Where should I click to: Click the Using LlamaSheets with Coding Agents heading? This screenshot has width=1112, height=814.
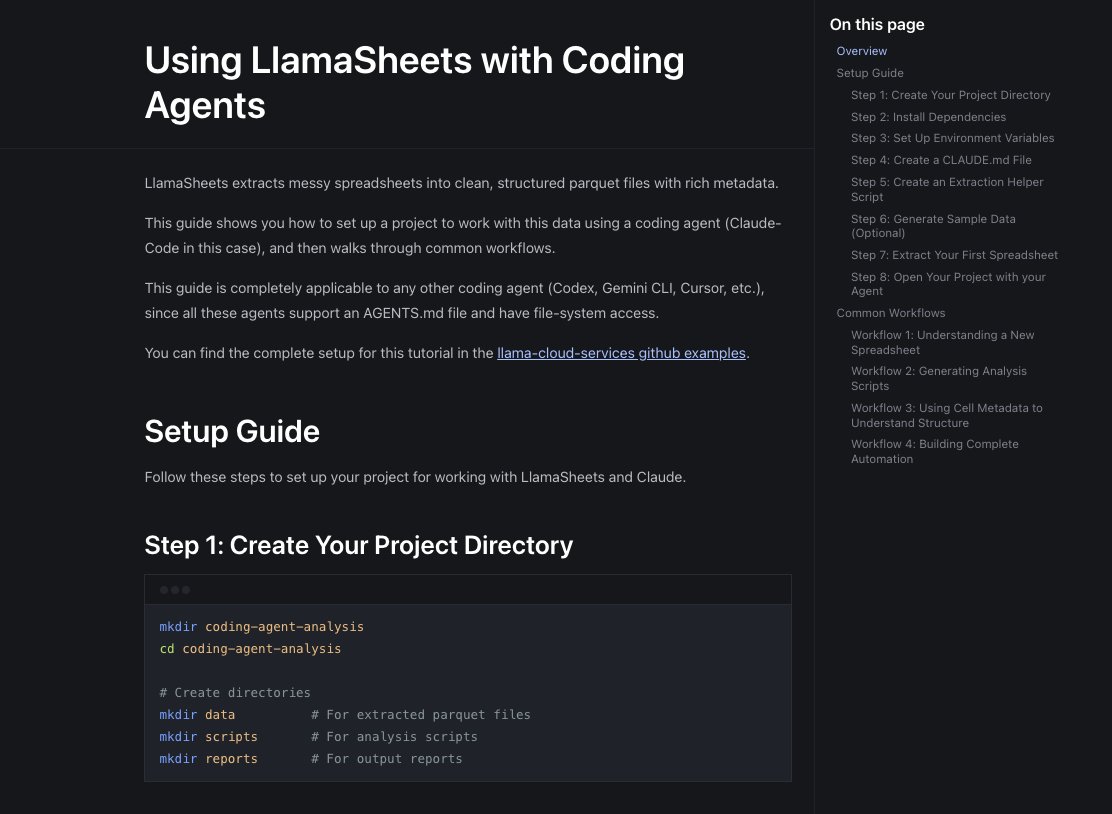[415, 83]
